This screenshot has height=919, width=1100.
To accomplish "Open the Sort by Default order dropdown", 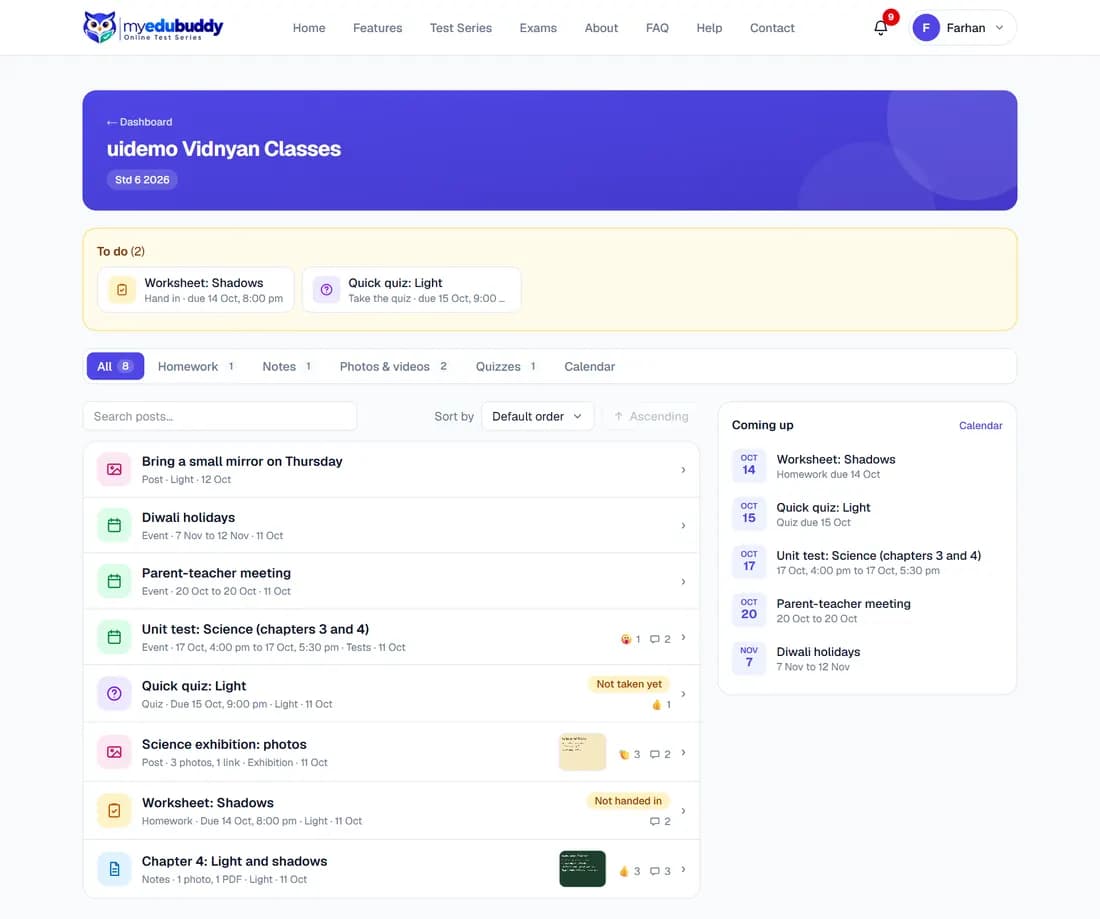I will coord(537,417).
